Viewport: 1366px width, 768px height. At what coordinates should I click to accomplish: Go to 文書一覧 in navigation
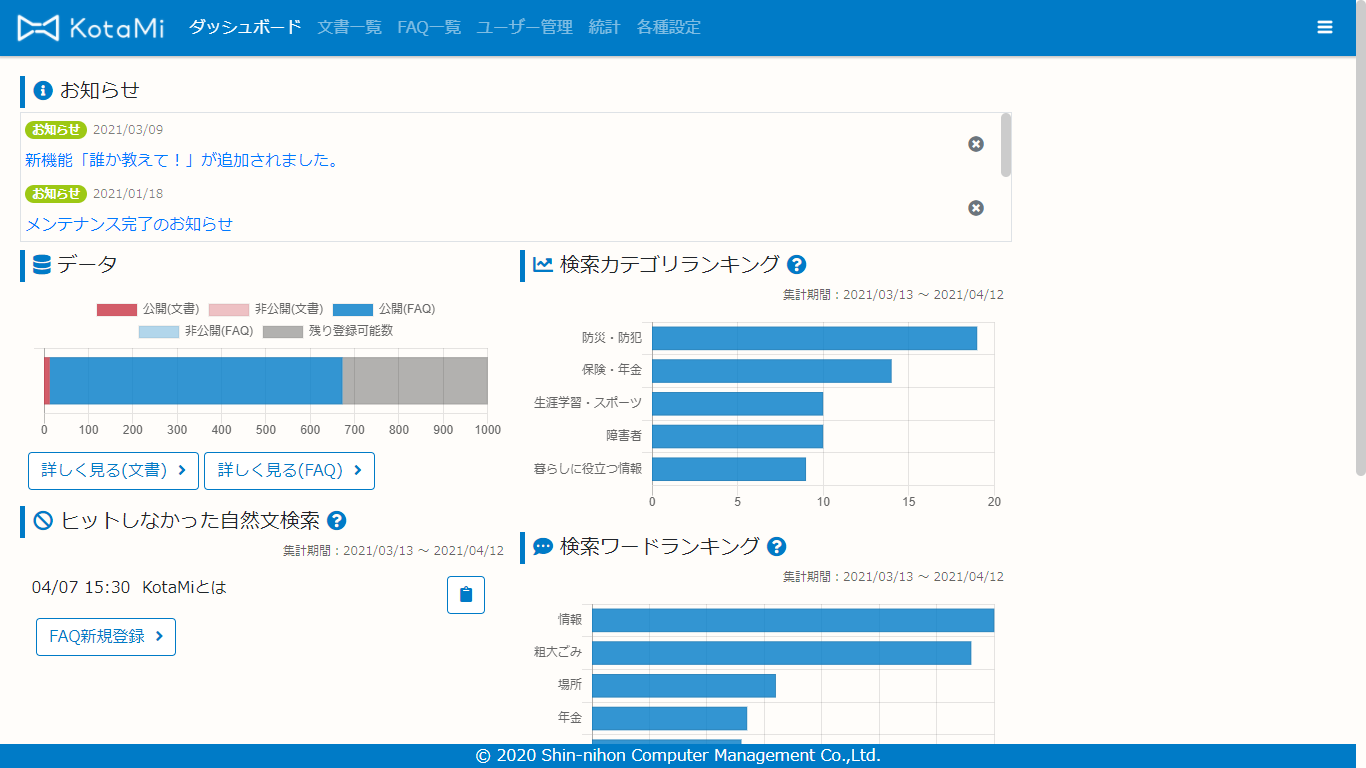(349, 28)
